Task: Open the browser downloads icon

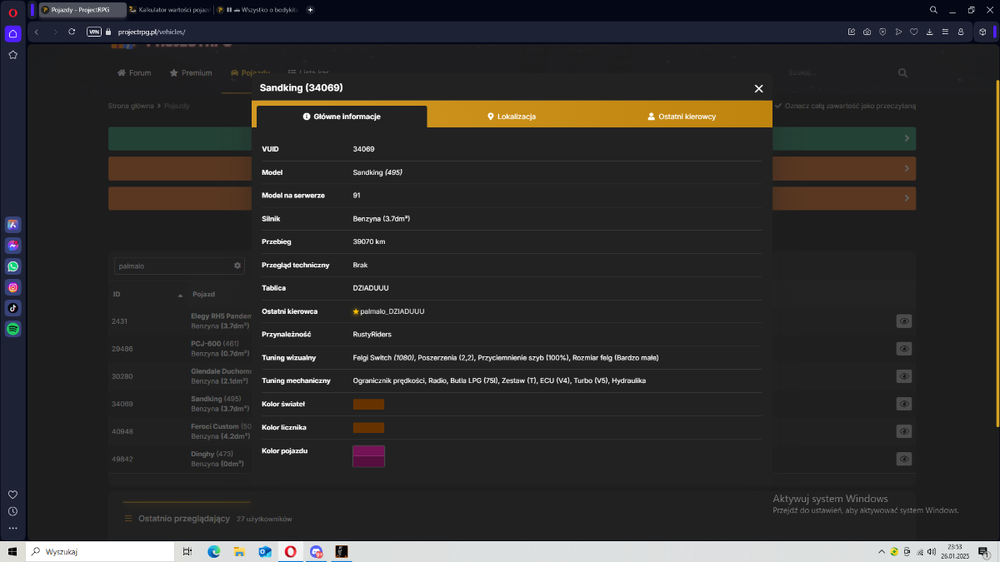Action: pyautogui.click(x=930, y=32)
